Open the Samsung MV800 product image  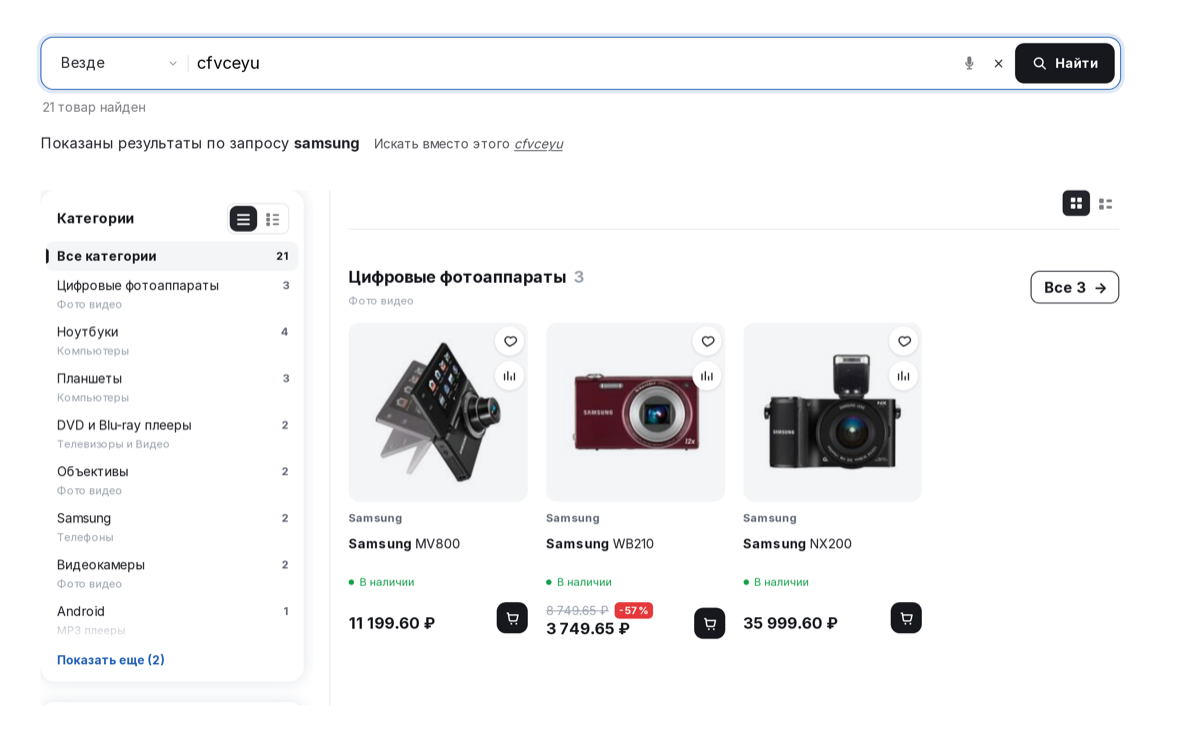438,412
